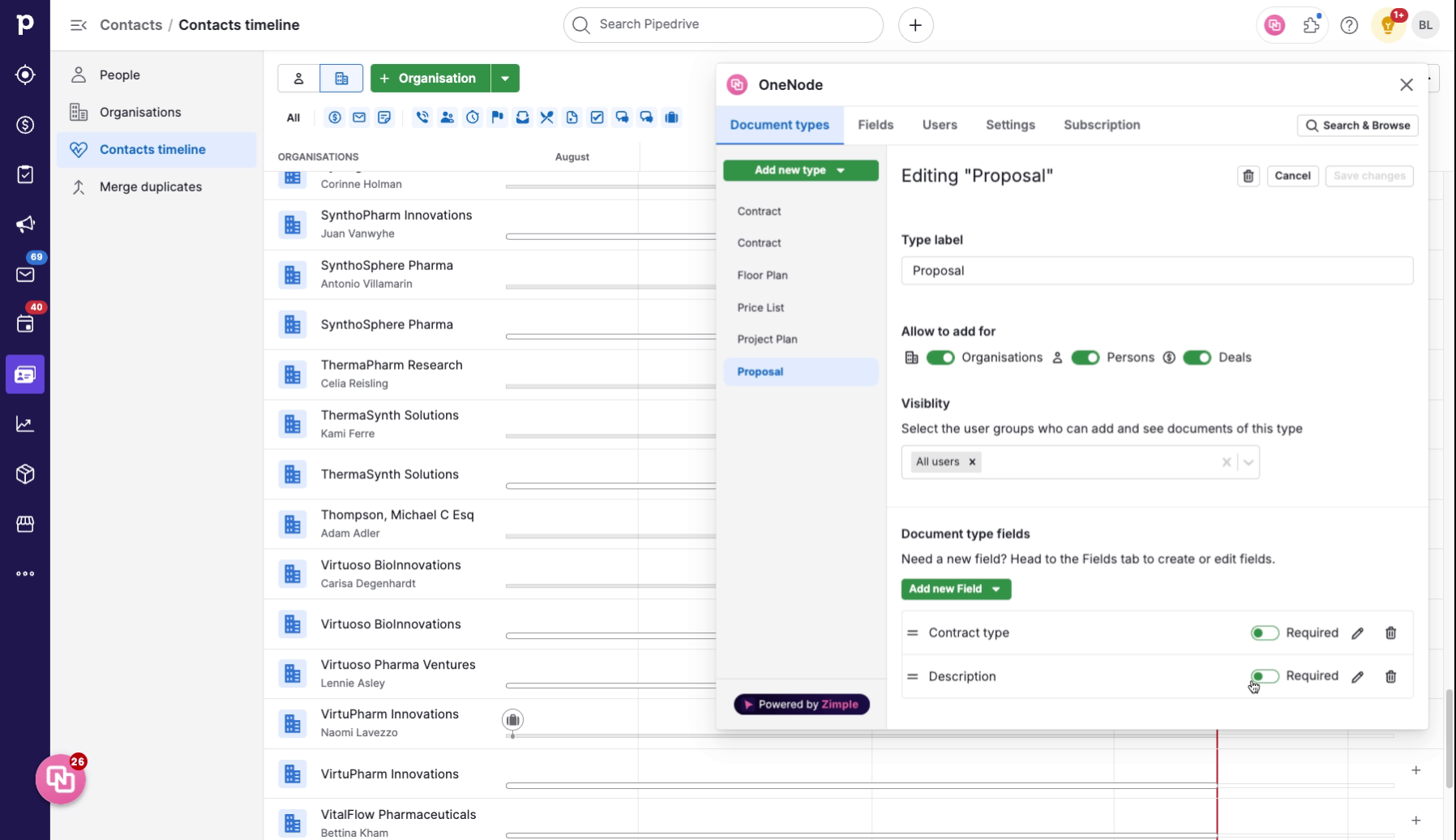Open People in the contacts menu
The width and height of the screenshot is (1456, 840).
156,75
